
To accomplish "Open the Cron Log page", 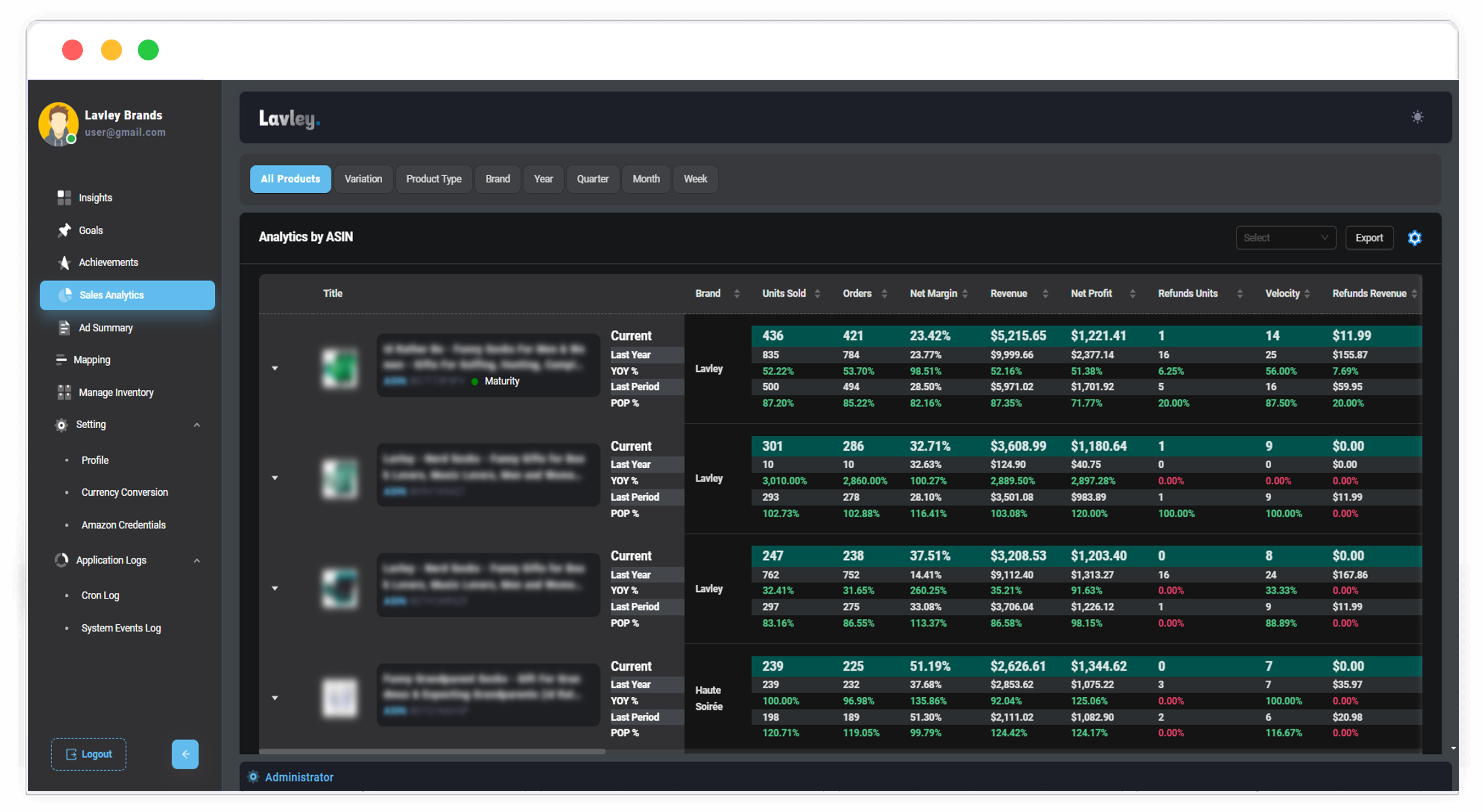I will pyautogui.click(x=100, y=595).
